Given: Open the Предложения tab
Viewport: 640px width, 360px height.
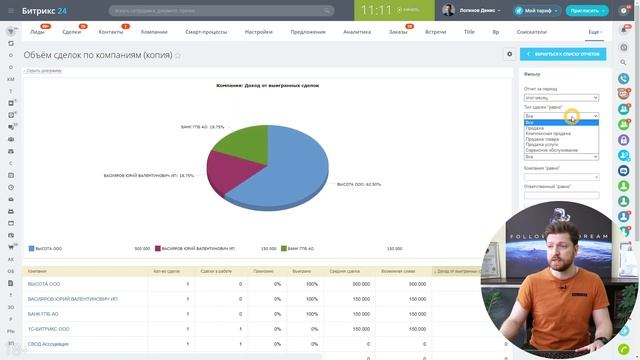Looking at the screenshot, I should (308, 32).
